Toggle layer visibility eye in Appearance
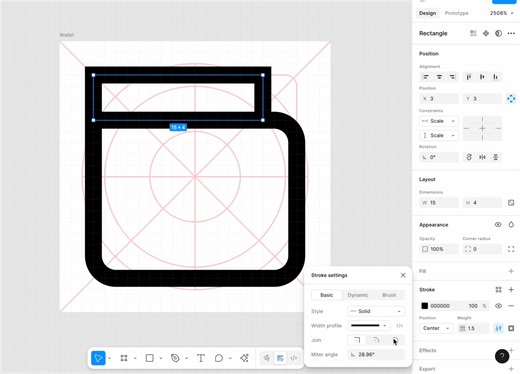This screenshot has width=520, height=374. click(498, 225)
